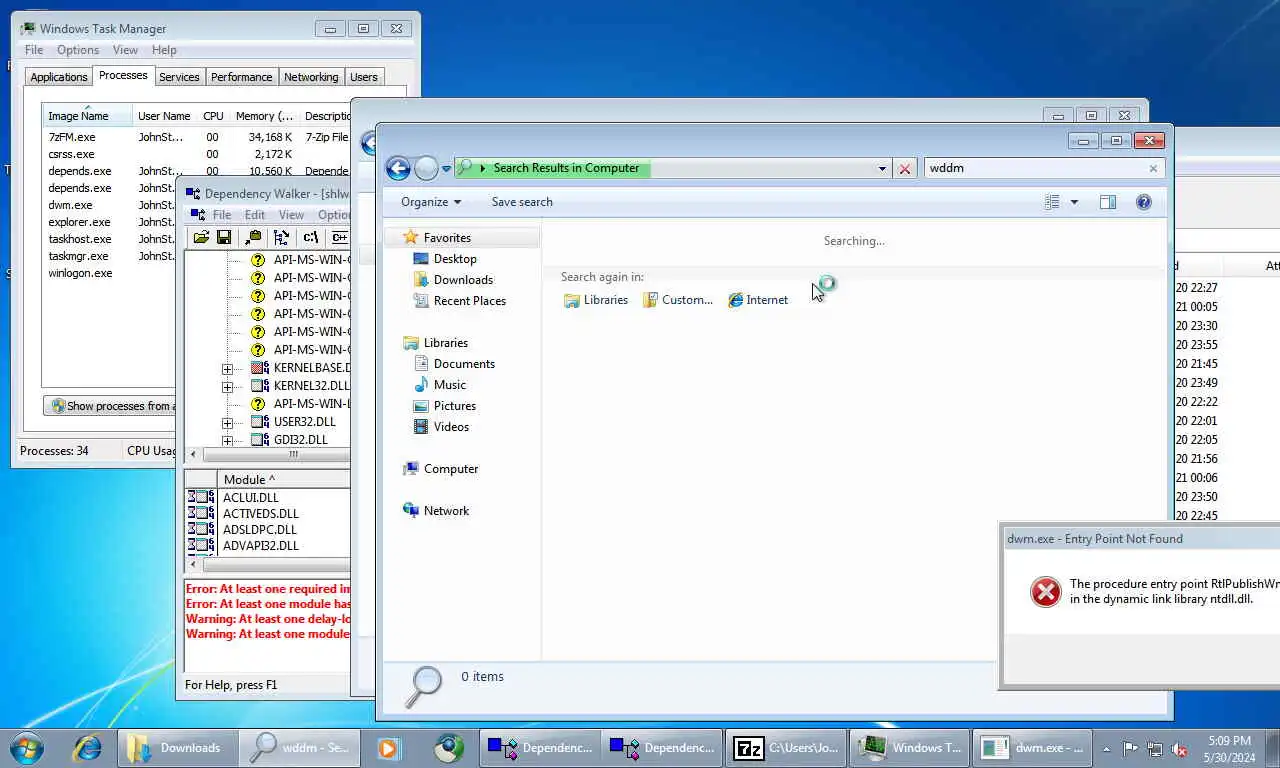Open the Start menu orb
Screen dimensions: 1280x768
pyautogui.click(x=27, y=747)
